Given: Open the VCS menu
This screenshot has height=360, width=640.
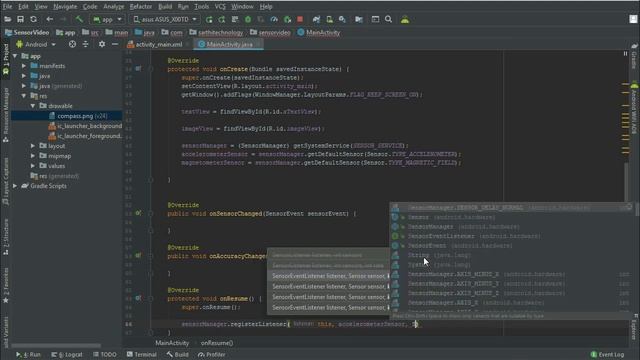Looking at the screenshot, I should [x=220, y=7].
